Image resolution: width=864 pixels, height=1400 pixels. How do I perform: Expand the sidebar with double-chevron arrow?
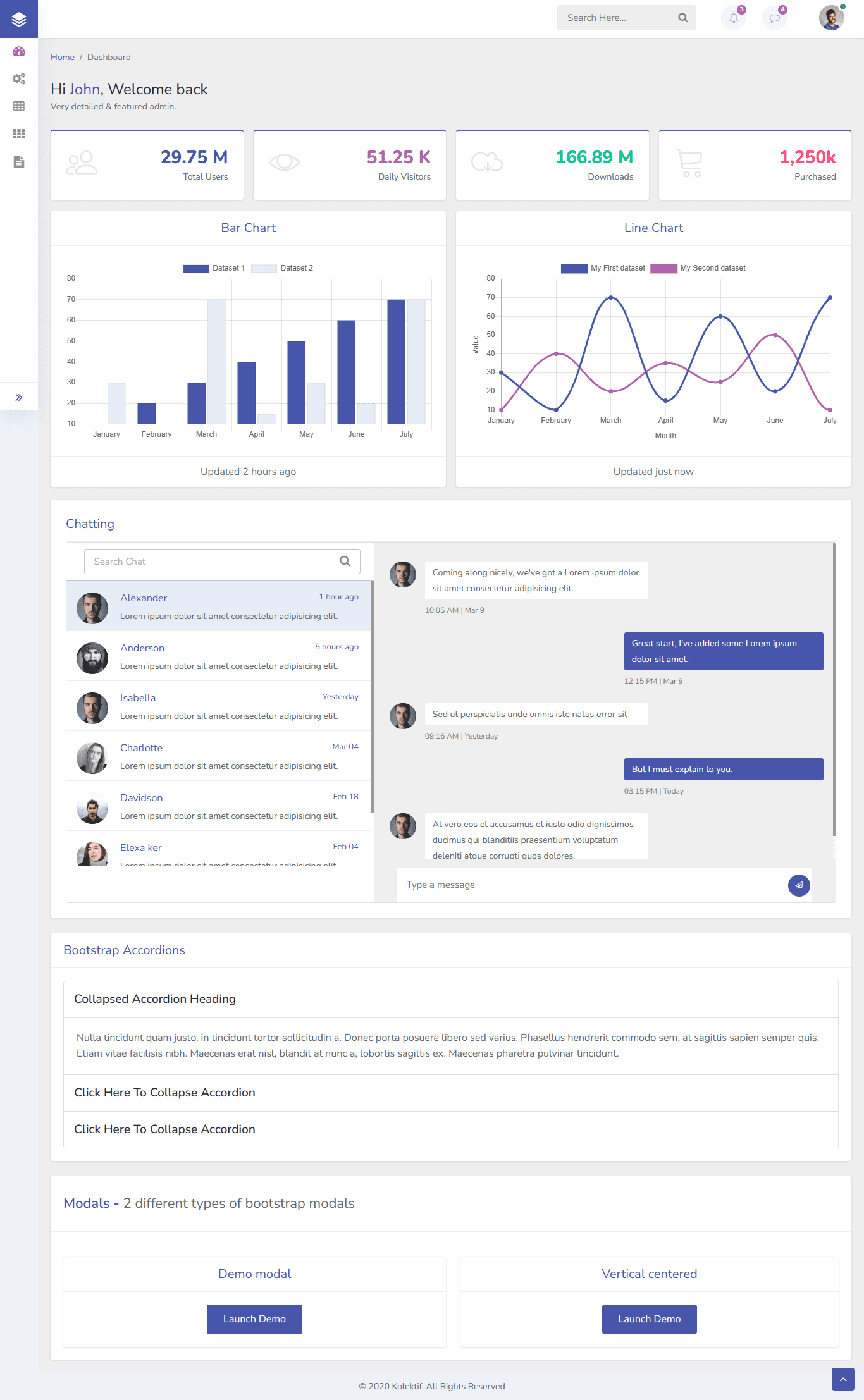pos(19,397)
